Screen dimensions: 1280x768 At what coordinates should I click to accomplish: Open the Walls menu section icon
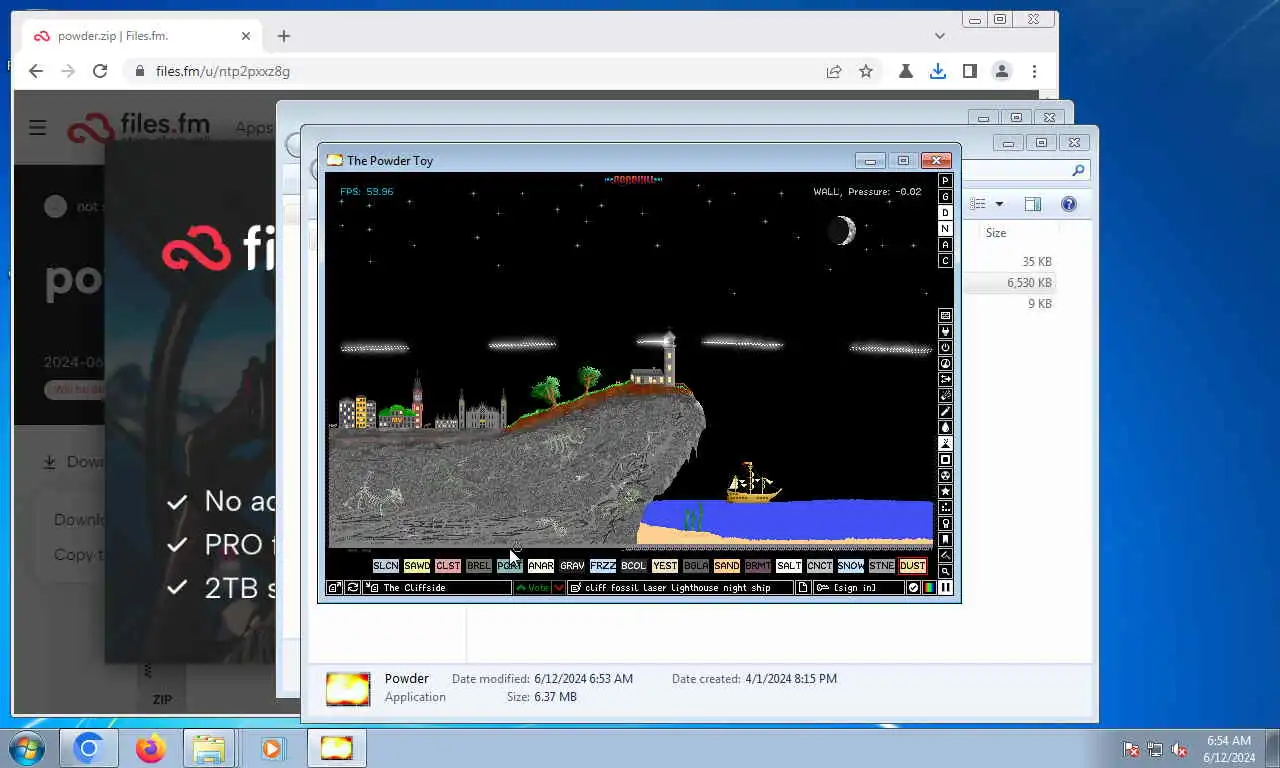tap(945, 315)
